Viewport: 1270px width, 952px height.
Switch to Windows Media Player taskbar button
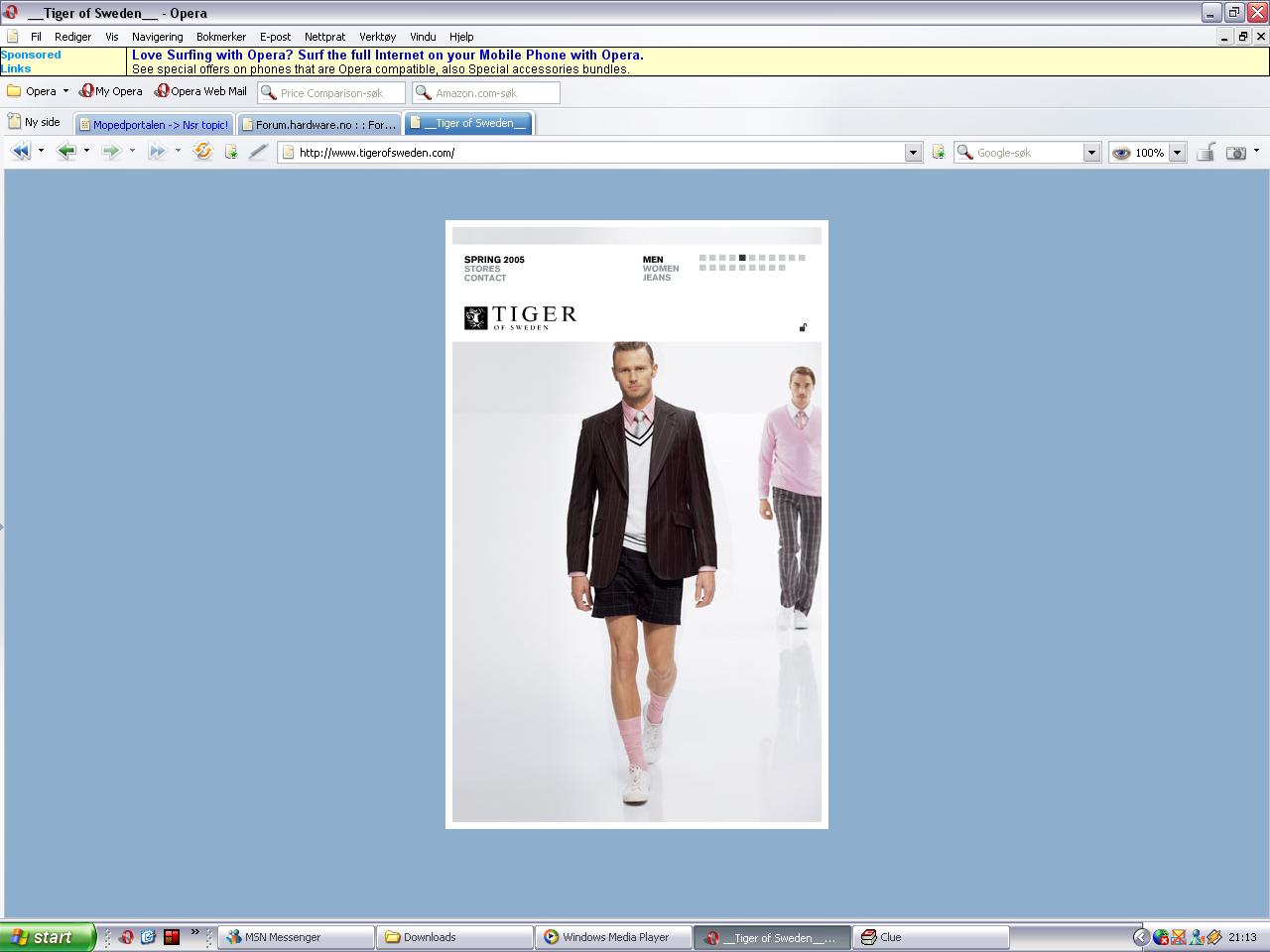[x=613, y=937]
